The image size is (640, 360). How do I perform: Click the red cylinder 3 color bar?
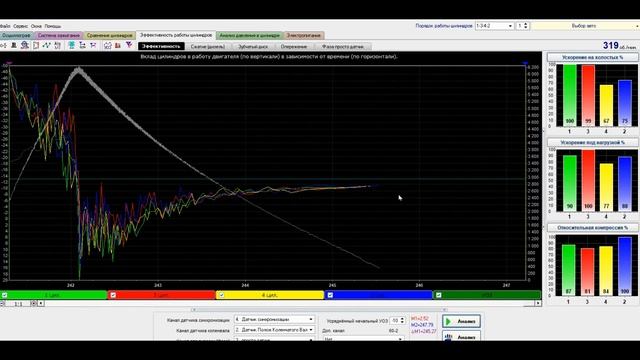(162, 295)
